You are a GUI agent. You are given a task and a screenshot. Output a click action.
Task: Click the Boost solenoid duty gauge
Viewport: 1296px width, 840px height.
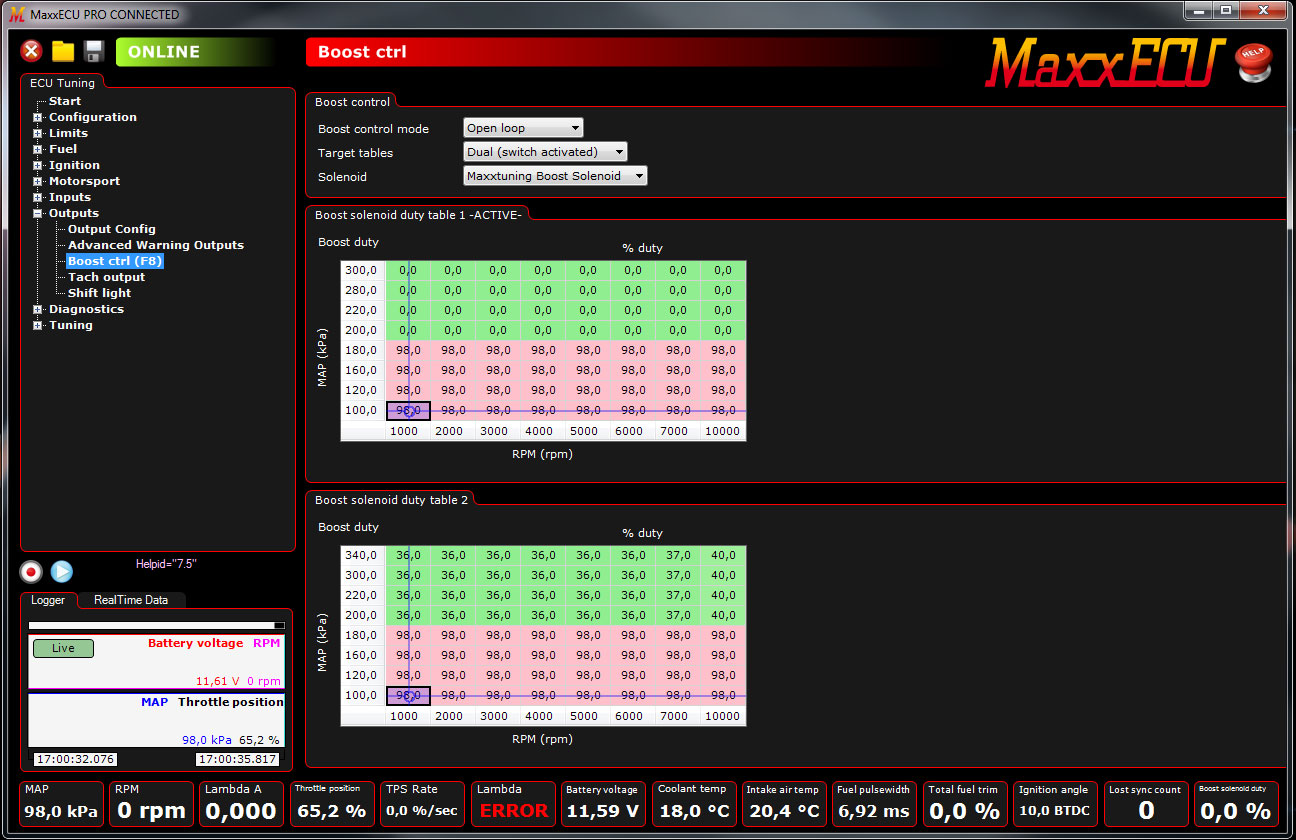pos(1236,804)
